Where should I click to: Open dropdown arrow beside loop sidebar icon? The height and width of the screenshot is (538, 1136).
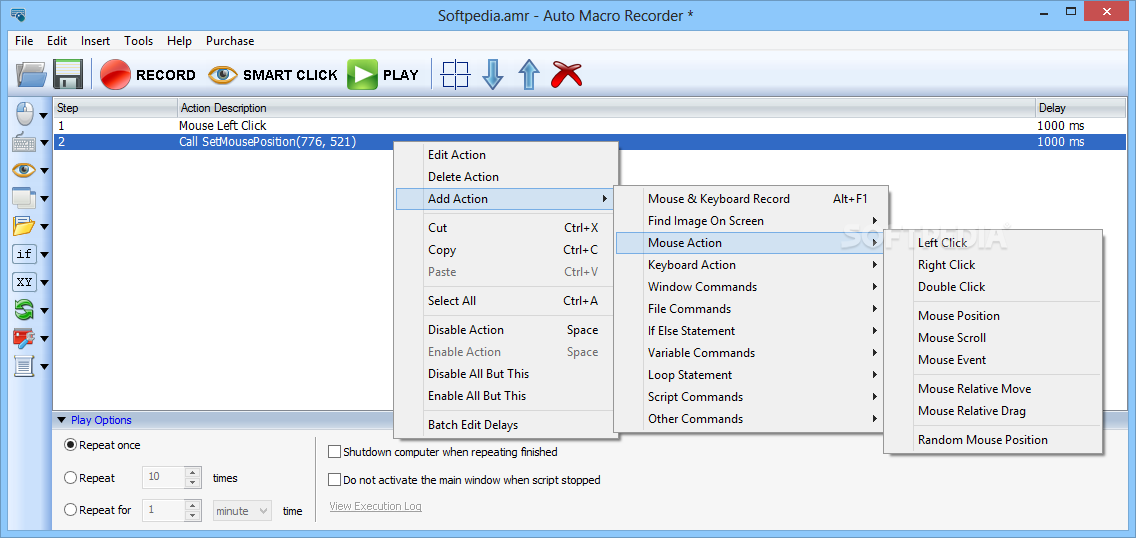click(44, 311)
